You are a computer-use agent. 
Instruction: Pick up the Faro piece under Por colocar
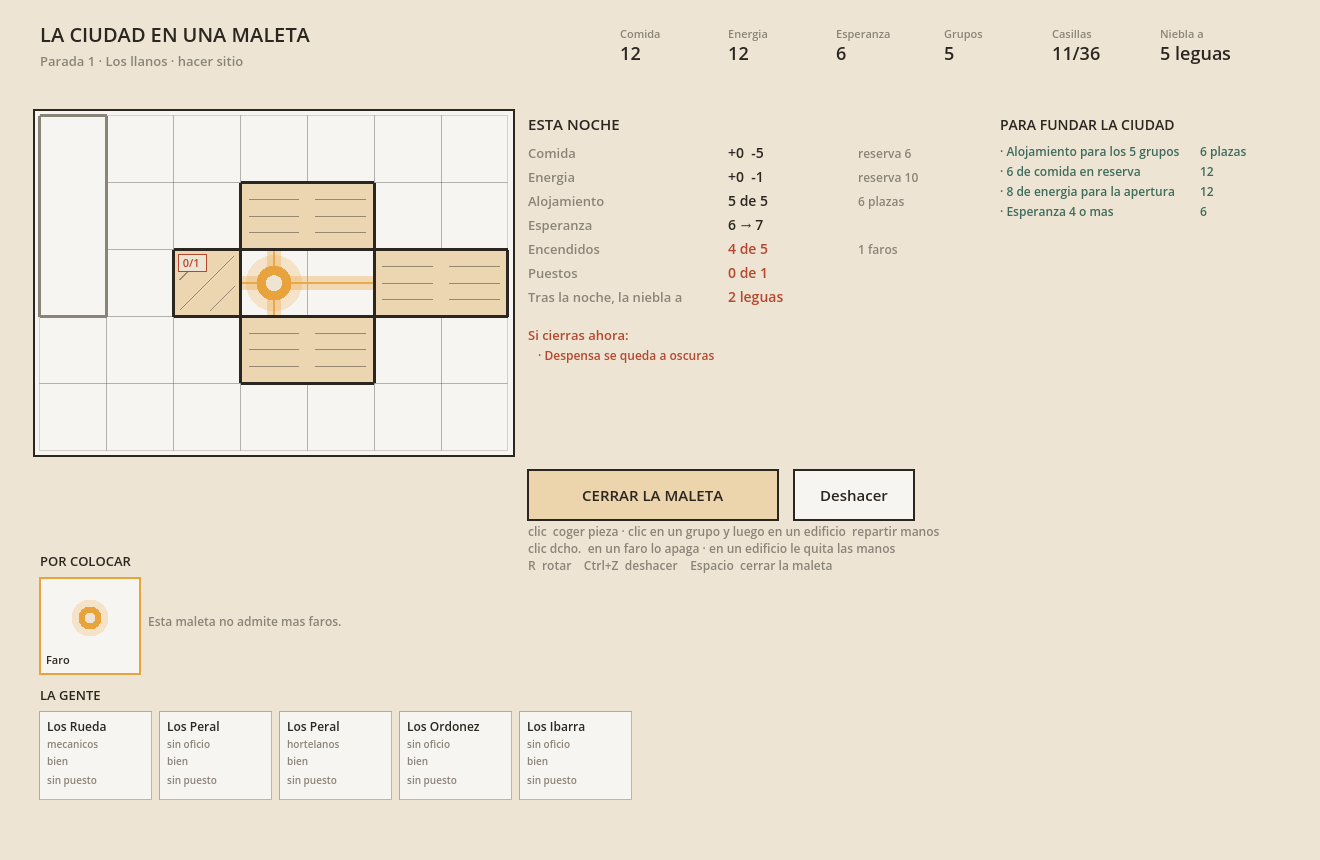pyautogui.click(x=90, y=626)
